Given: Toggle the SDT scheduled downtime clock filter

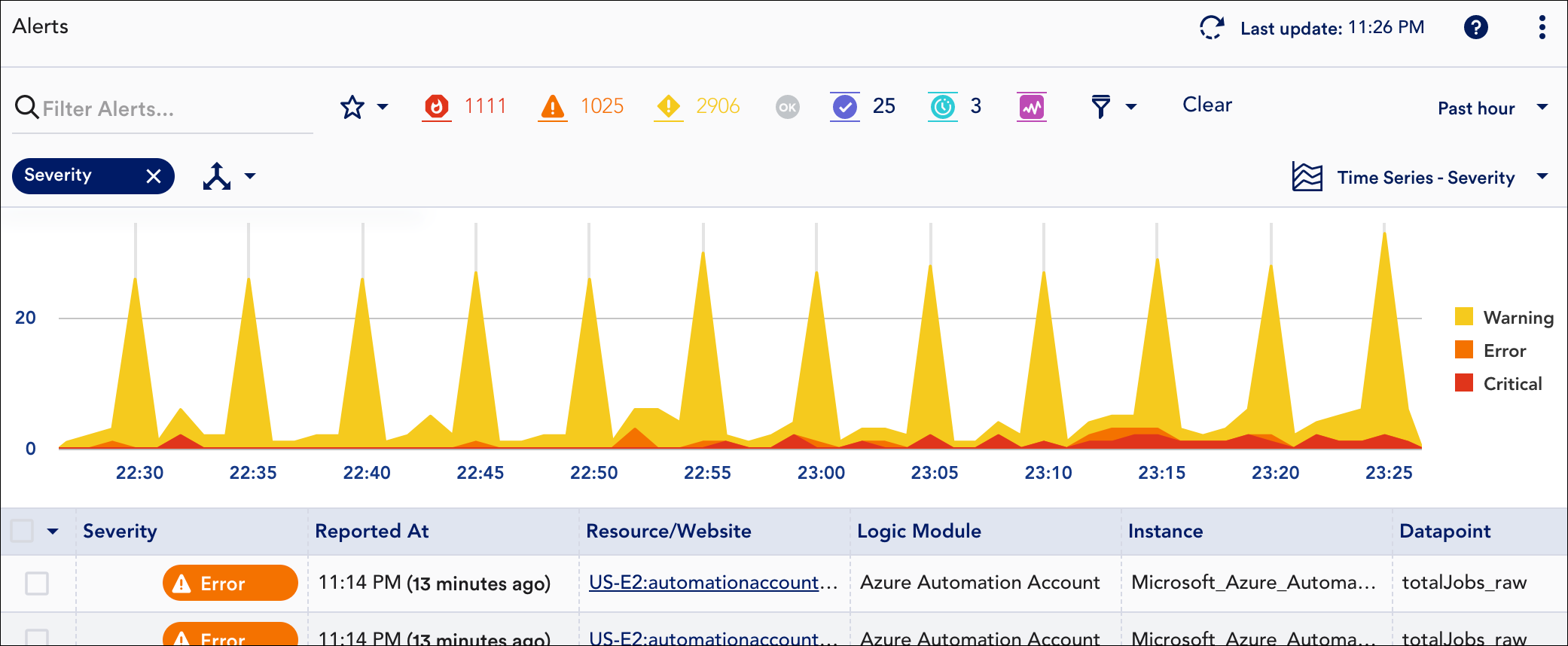Looking at the screenshot, I should (942, 106).
